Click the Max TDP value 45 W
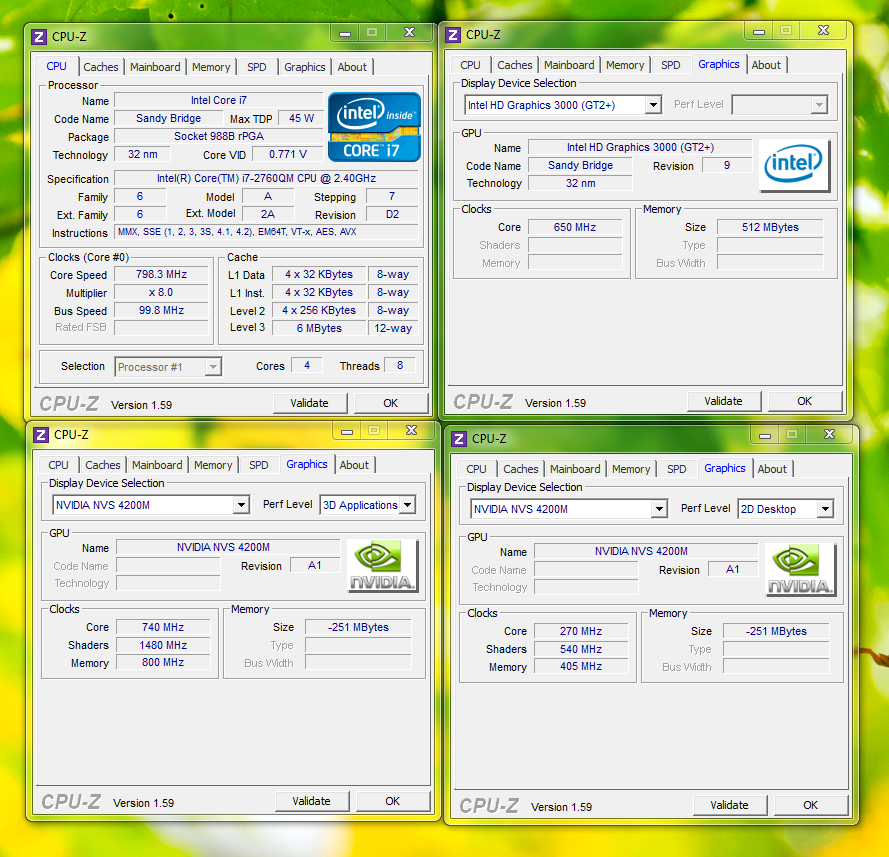Image resolution: width=889 pixels, height=857 pixels. click(301, 118)
